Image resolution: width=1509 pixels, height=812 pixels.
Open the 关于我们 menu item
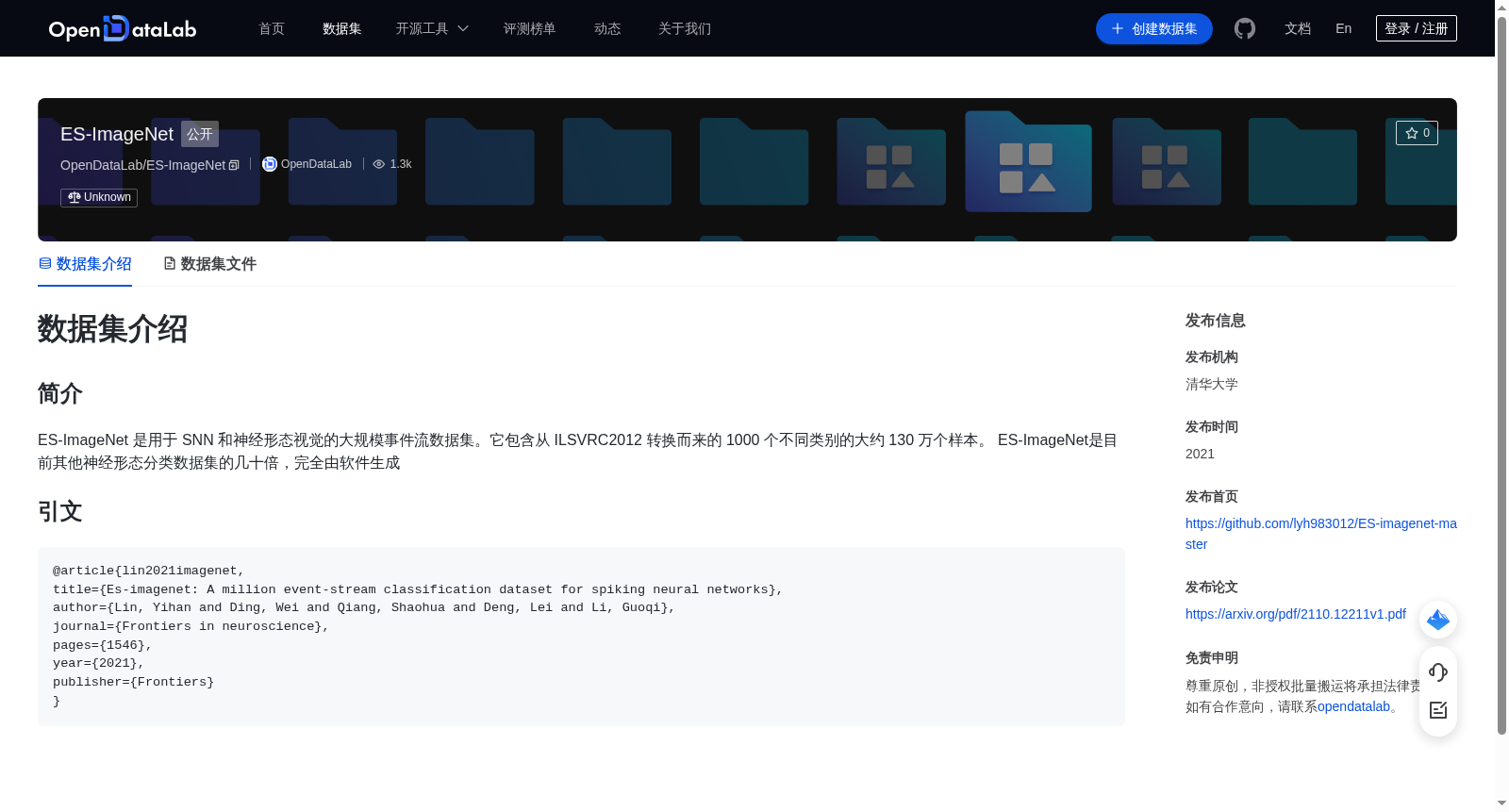click(685, 28)
